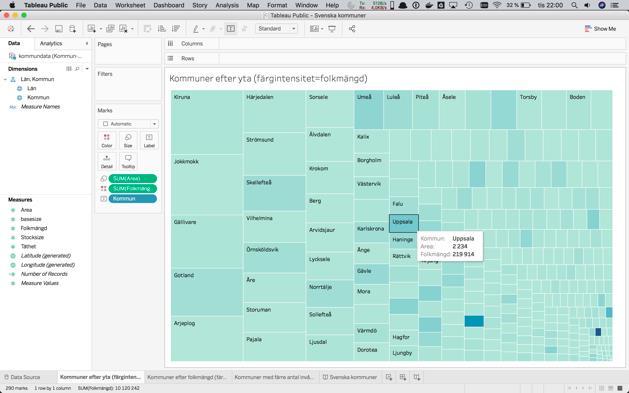Image resolution: width=629 pixels, height=393 pixels.
Task: Select the Folkmängd measure
Action: point(34,228)
